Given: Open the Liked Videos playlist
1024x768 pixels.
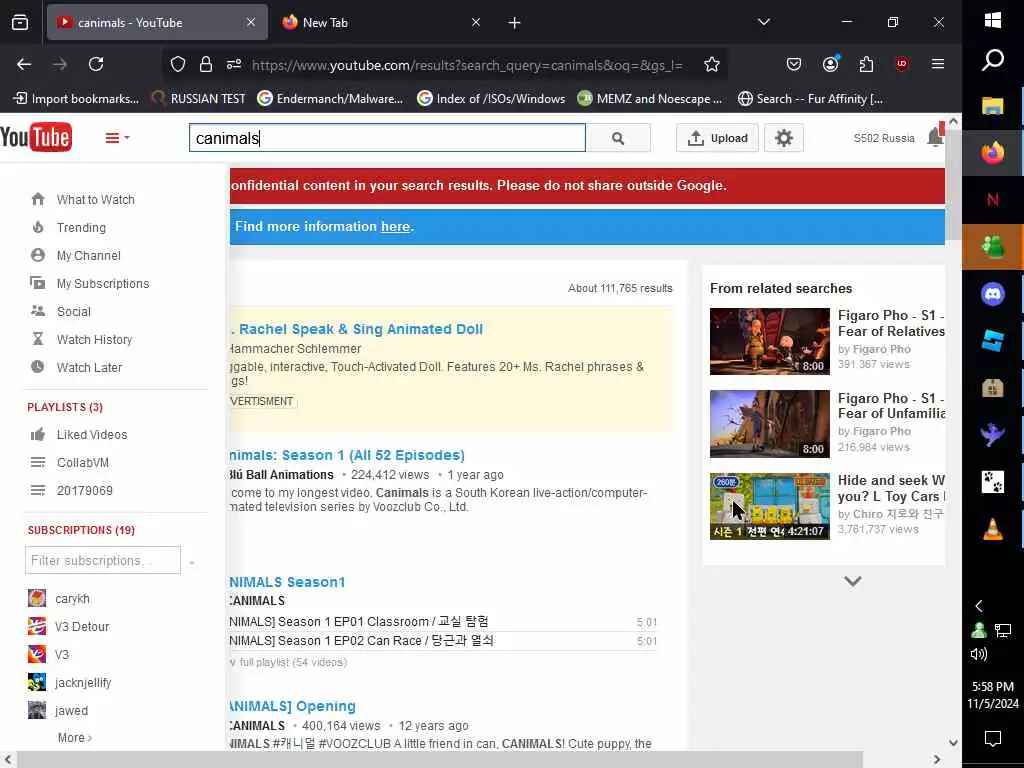Looking at the screenshot, I should click(x=91, y=435).
